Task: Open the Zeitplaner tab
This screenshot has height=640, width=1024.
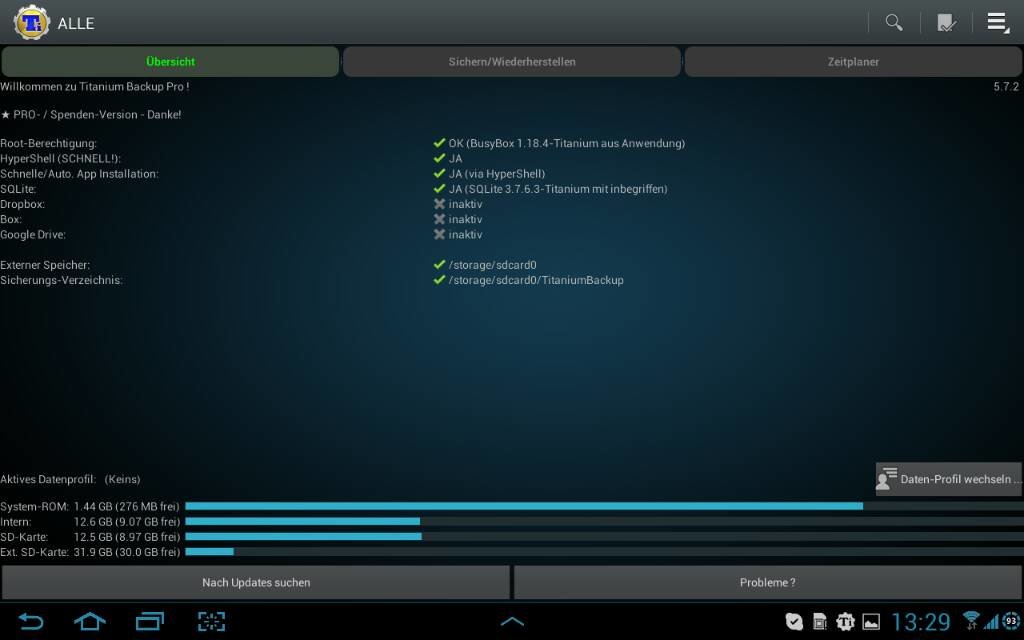Action: coord(853,61)
